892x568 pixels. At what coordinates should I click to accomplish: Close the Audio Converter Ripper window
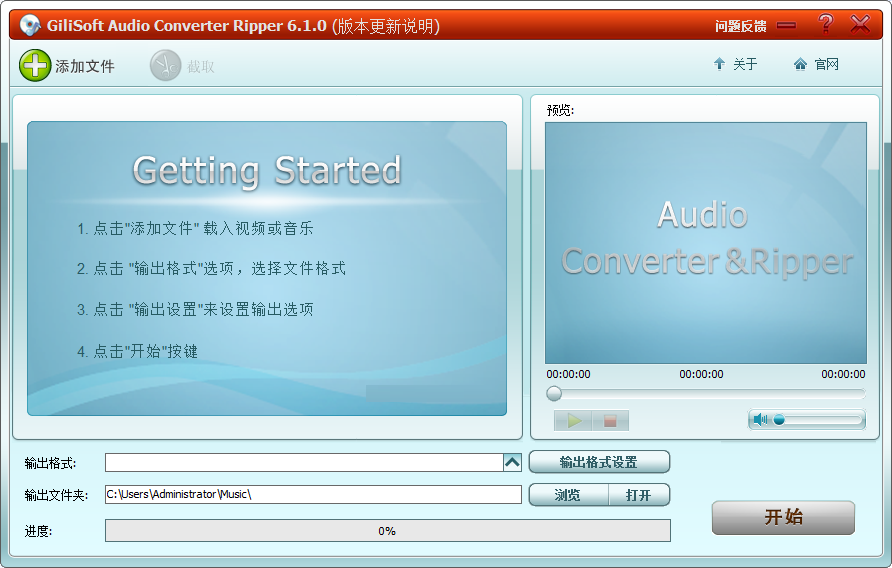(x=860, y=24)
